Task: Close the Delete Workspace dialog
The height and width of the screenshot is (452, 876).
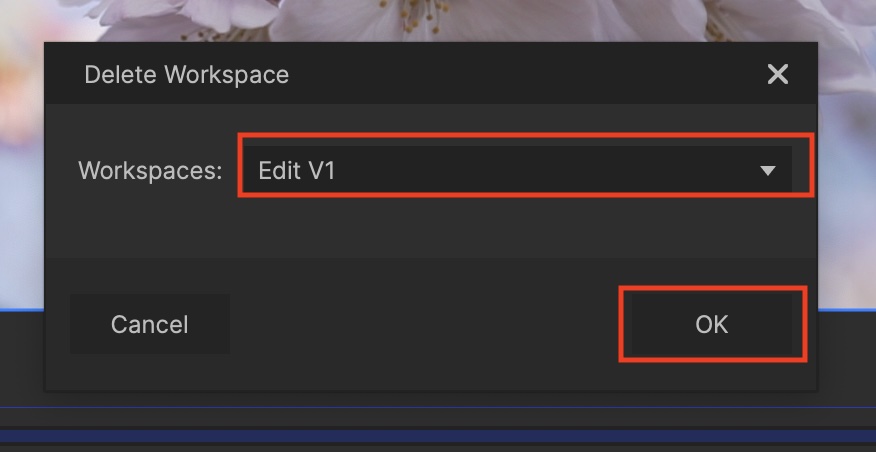Action: [777, 74]
